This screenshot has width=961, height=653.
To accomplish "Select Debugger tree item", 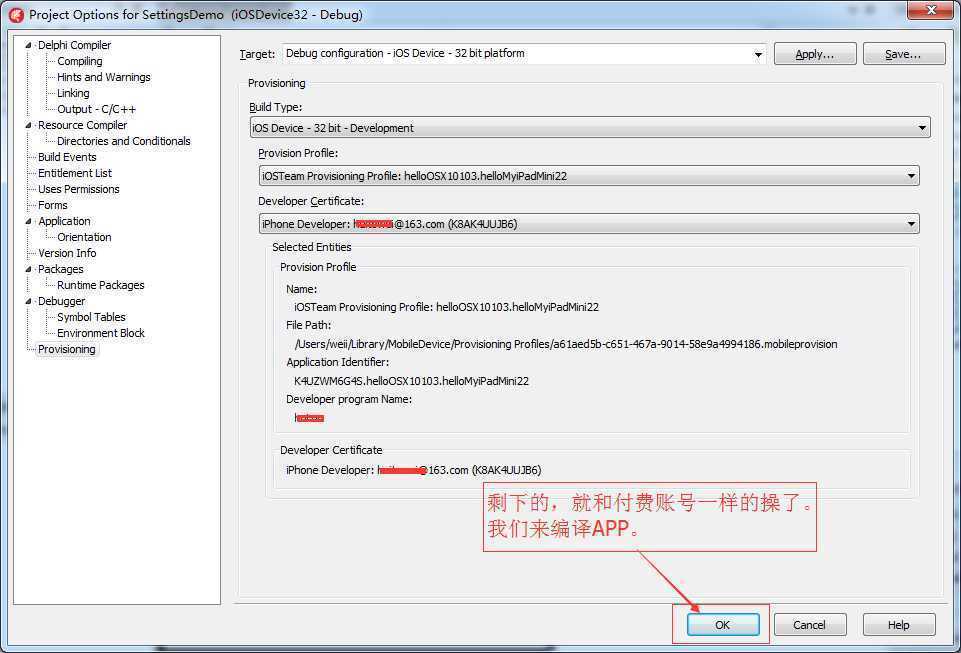I will point(61,300).
